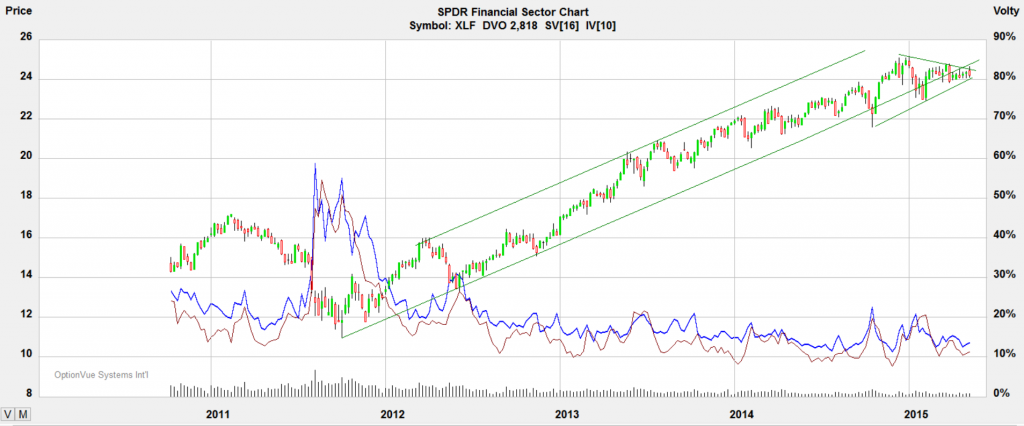Click the chart title 'SPDR Financial Sector Chart'

coord(512,12)
